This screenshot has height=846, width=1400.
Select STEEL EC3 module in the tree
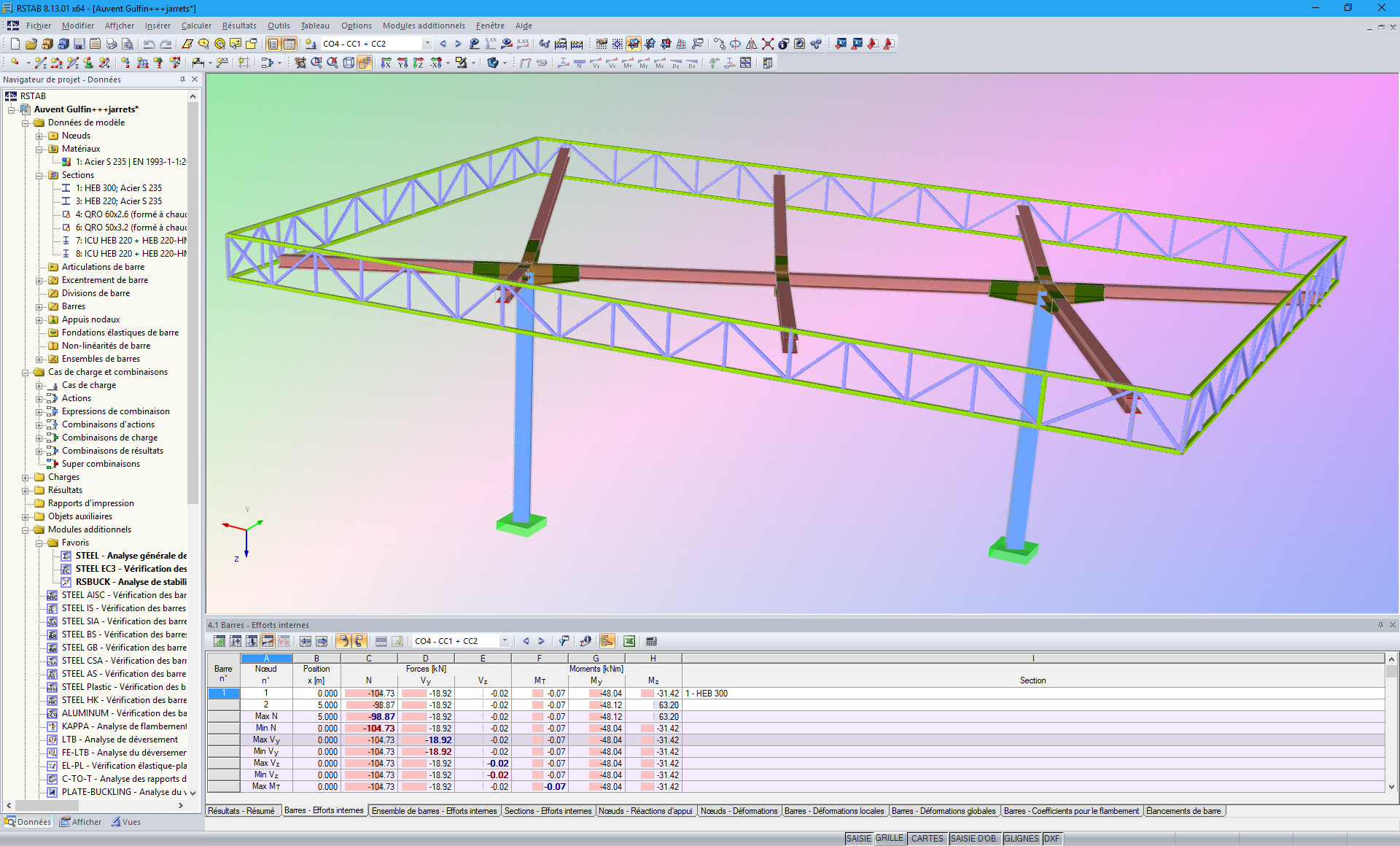click(x=131, y=569)
